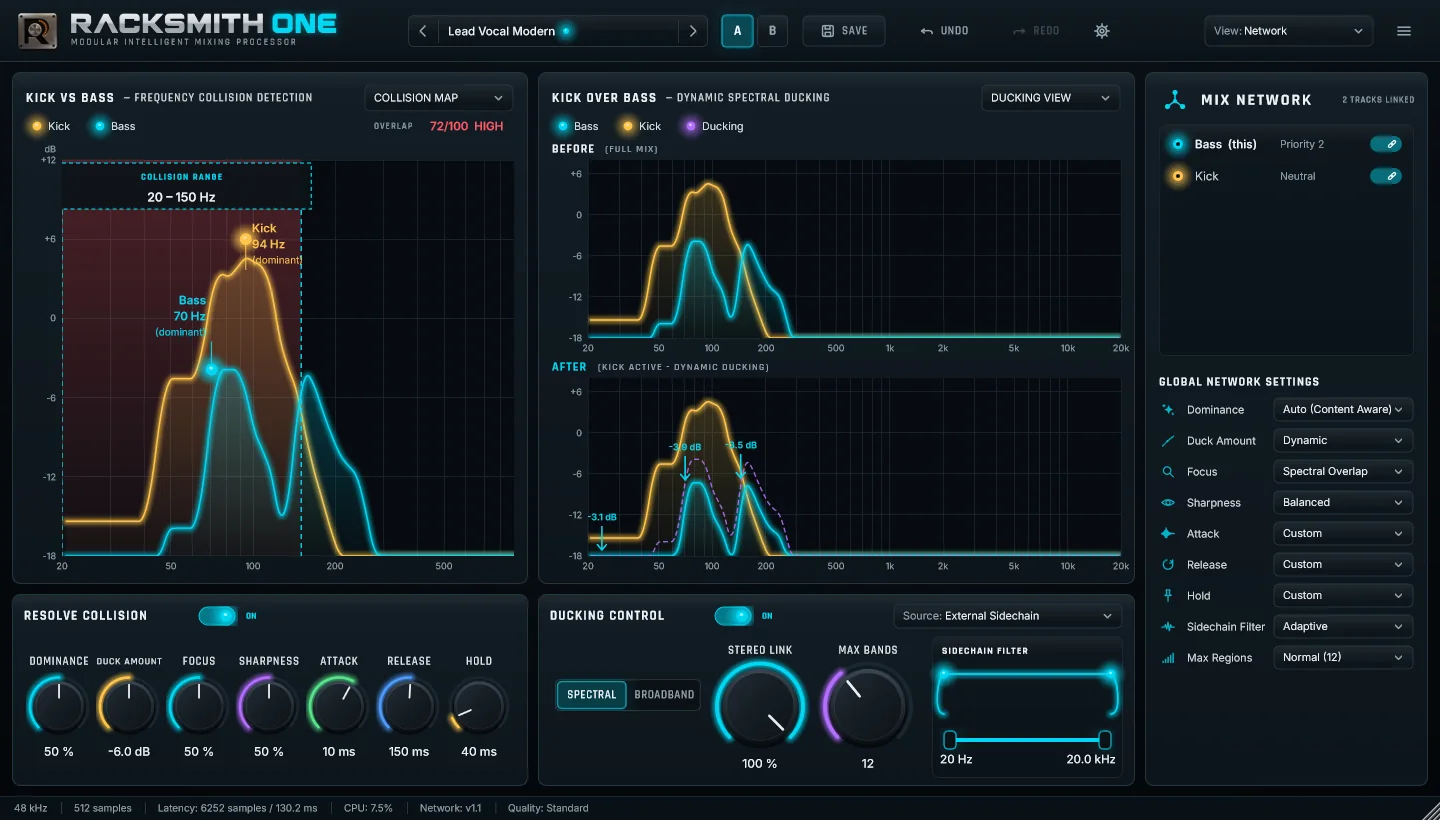Click the Lead Vocal Modern preset name
Screen dimensions: 1440x820
(501, 31)
